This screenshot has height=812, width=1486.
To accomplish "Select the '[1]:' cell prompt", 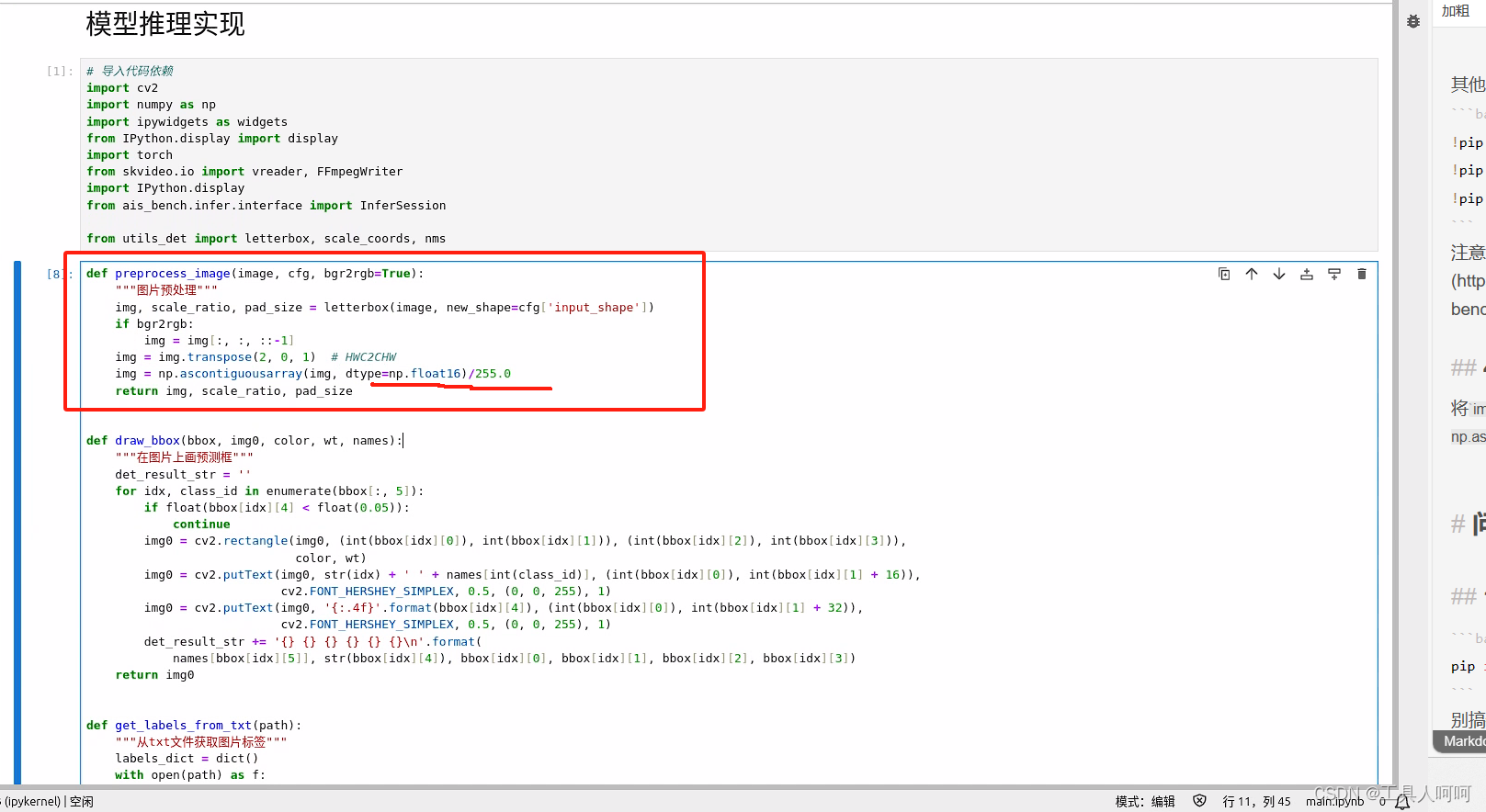I will 60,71.
